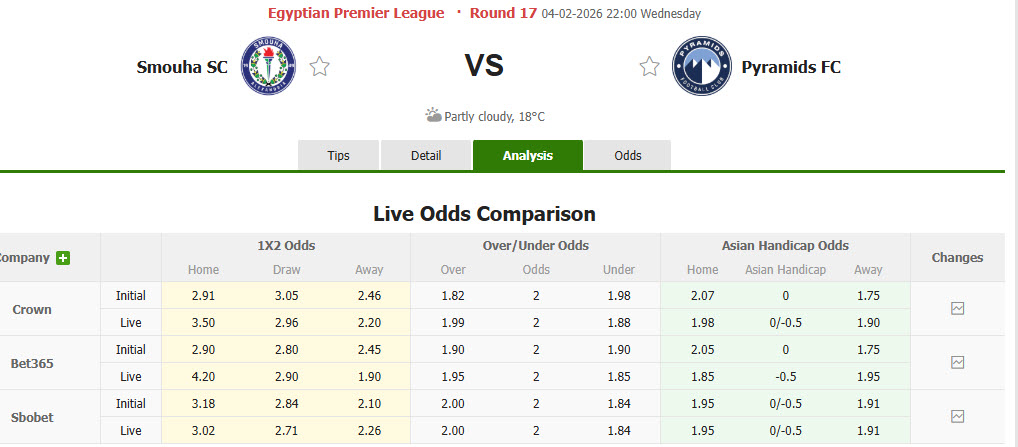Click the partly cloudy weather icon
This screenshot has height=447, width=1018.
click(x=433, y=116)
